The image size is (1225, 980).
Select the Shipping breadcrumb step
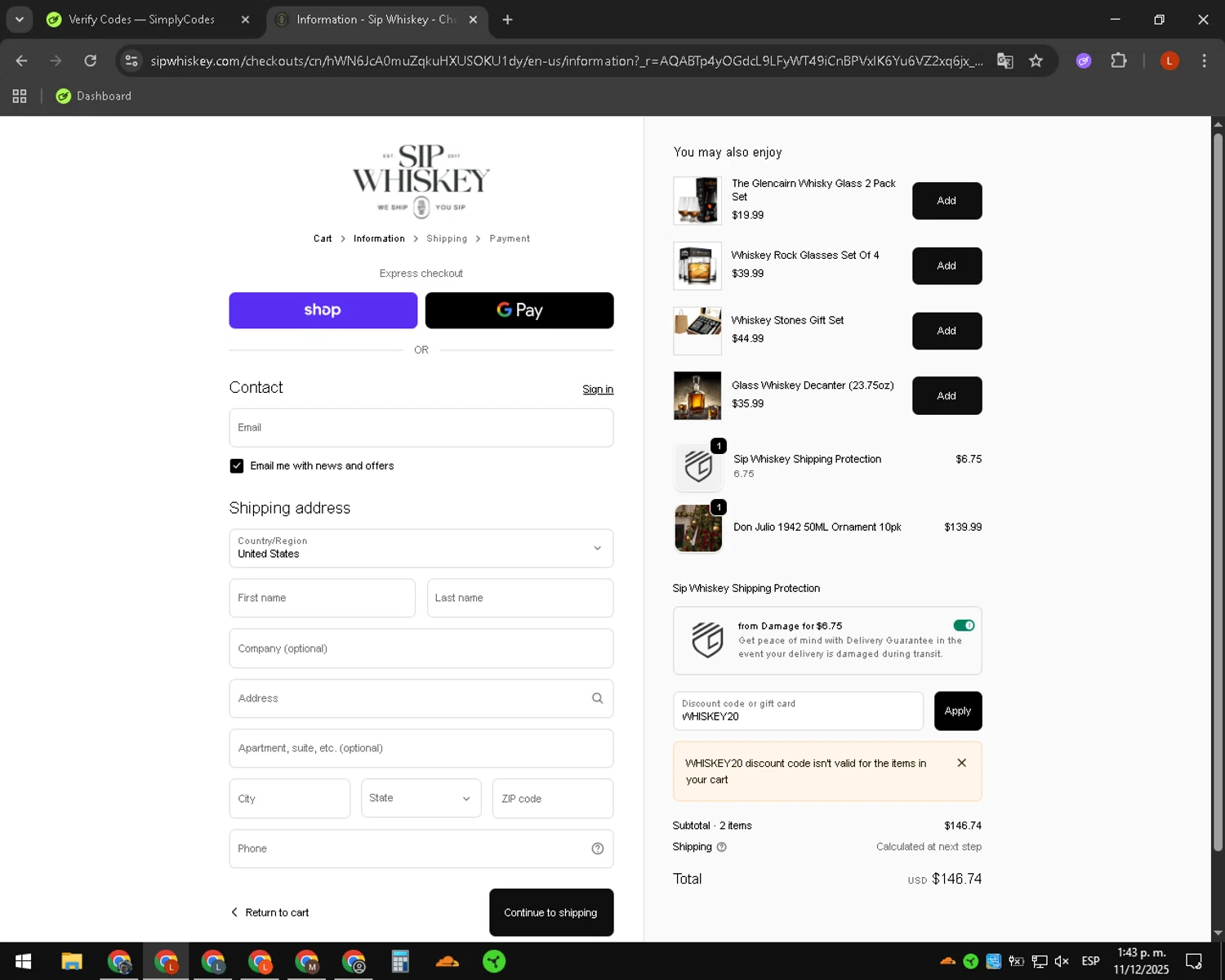tap(447, 238)
